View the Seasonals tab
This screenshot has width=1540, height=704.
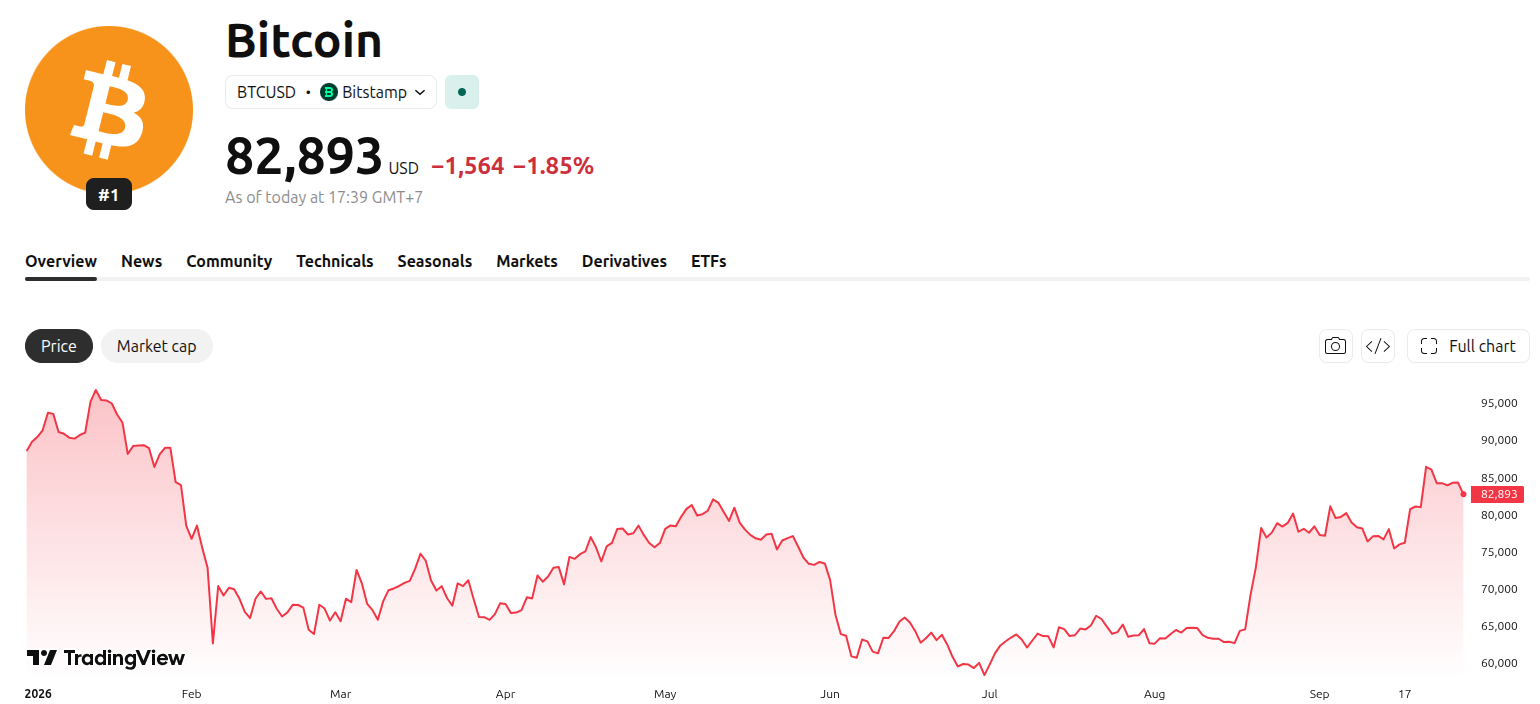pyautogui.click(x=435, y=261)
